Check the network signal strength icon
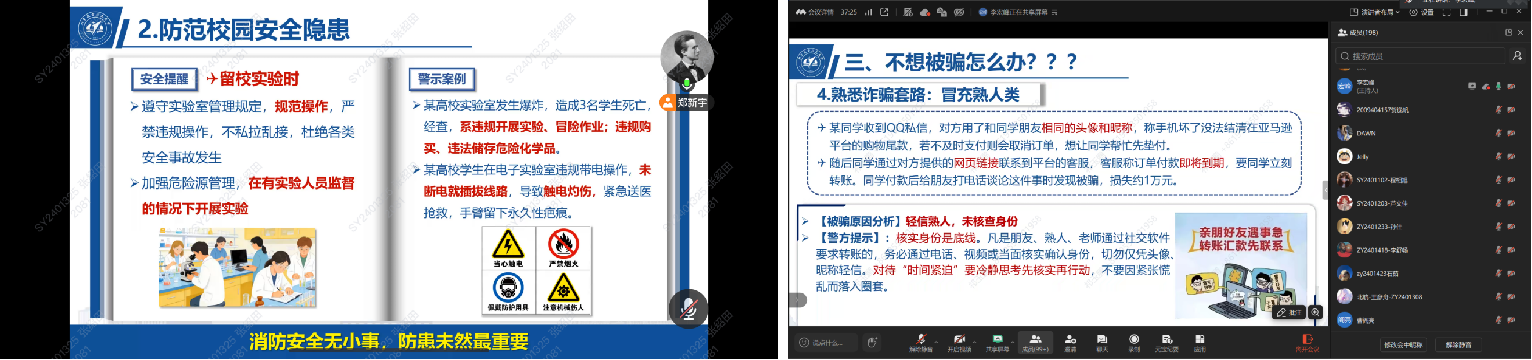1532x360 pixels. tap(868, 12)
